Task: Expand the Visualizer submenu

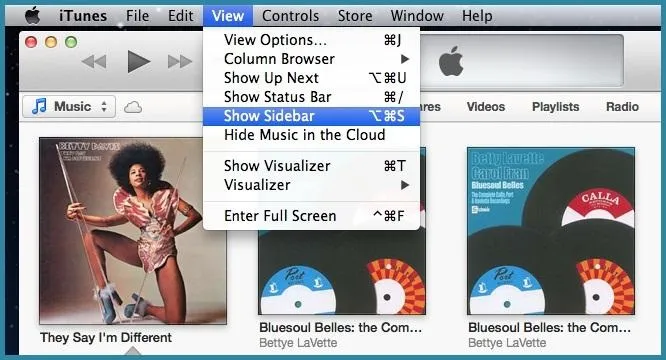Action: pos(311,185)
